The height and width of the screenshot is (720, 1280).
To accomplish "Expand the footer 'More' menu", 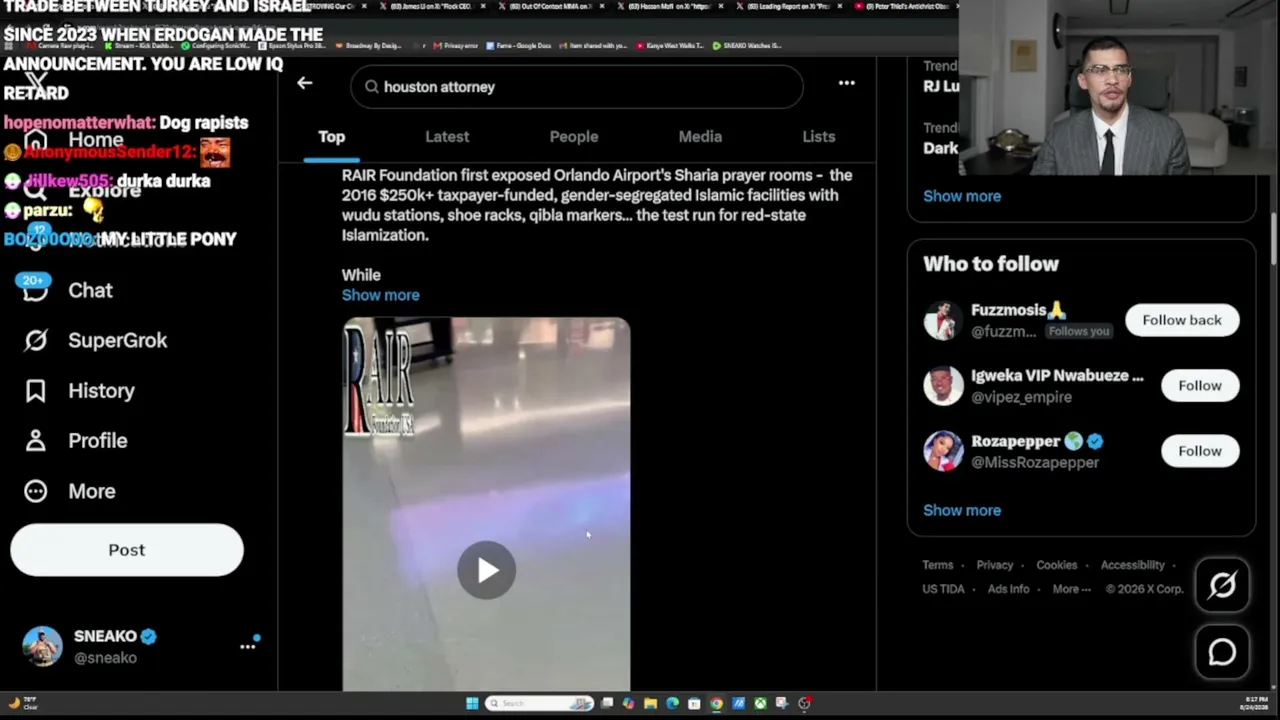I will click(1072, 589).
